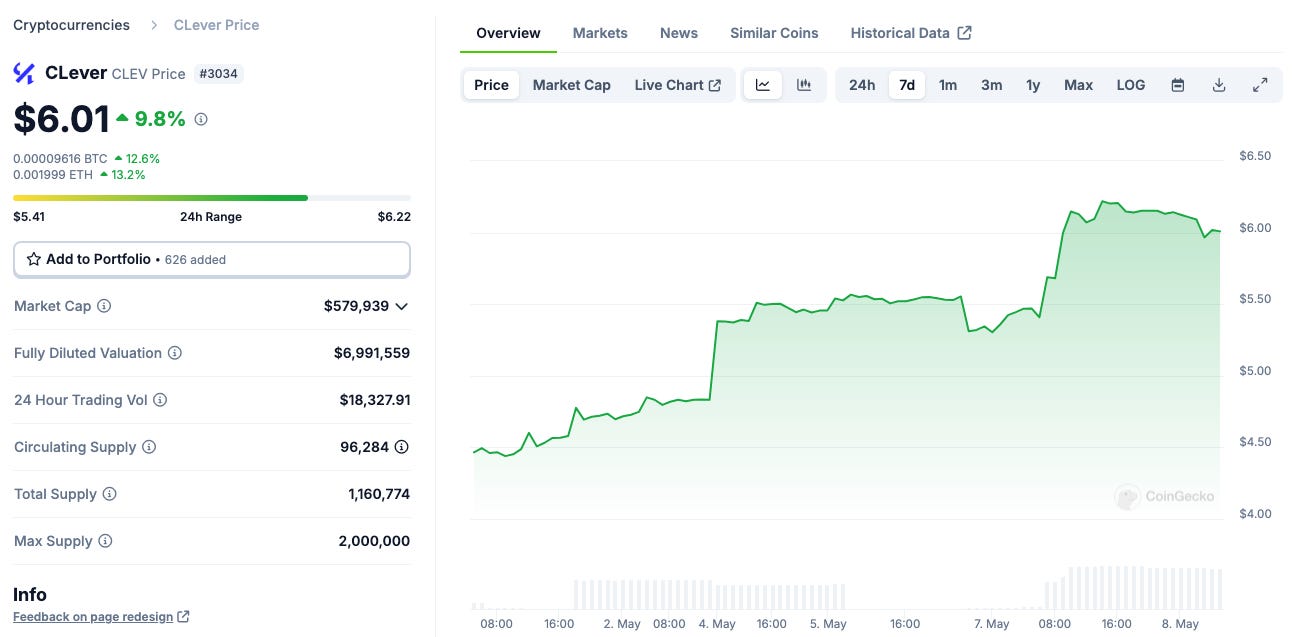Click the star icon in Add to Portfolio
Screen dimensions: 1293x637
pos(34,259)
